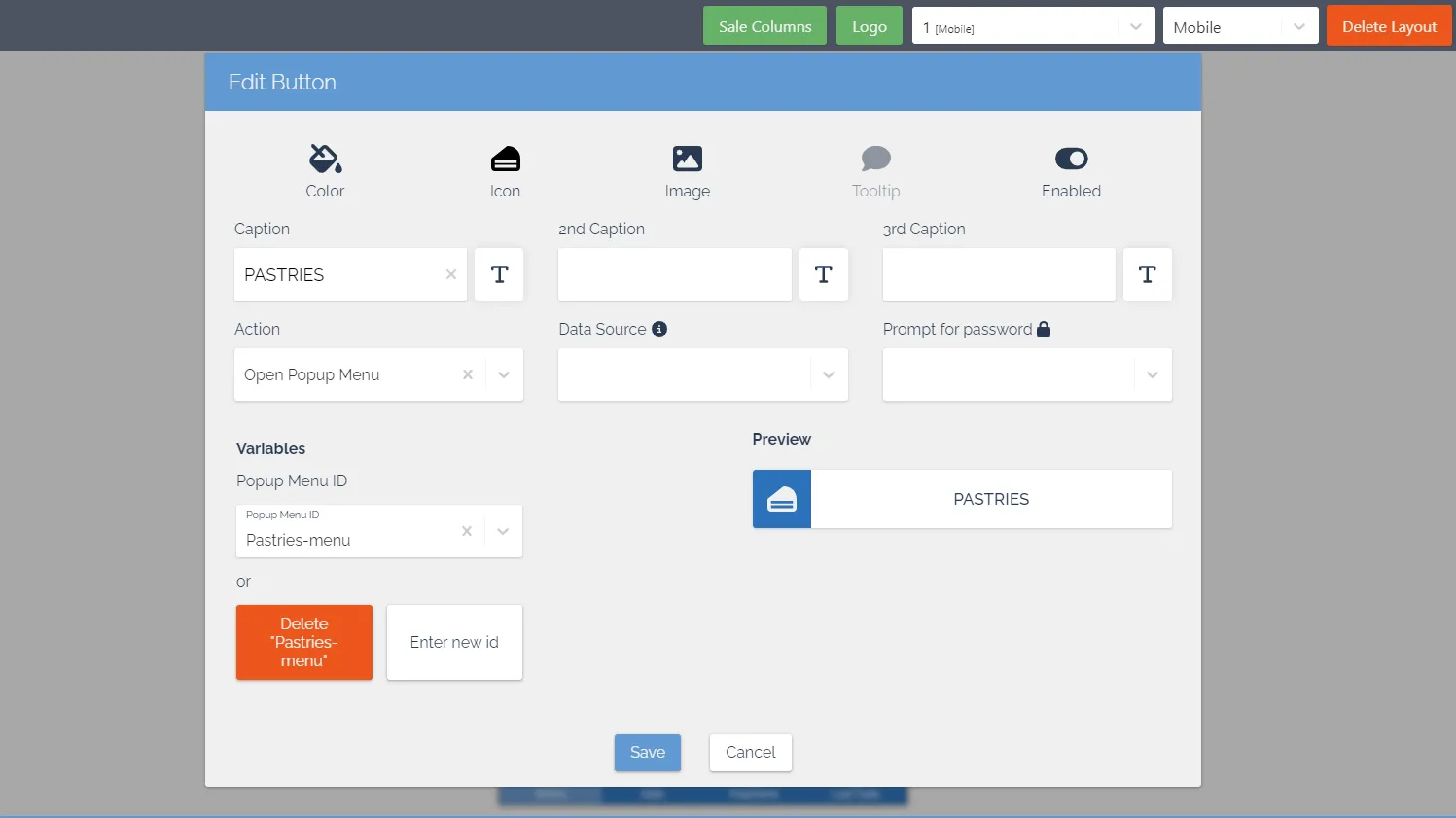Expand the Action dropdown
The height and width of the screenshot is (818, 1456).
pyautogui.click(x=504, y=374)
